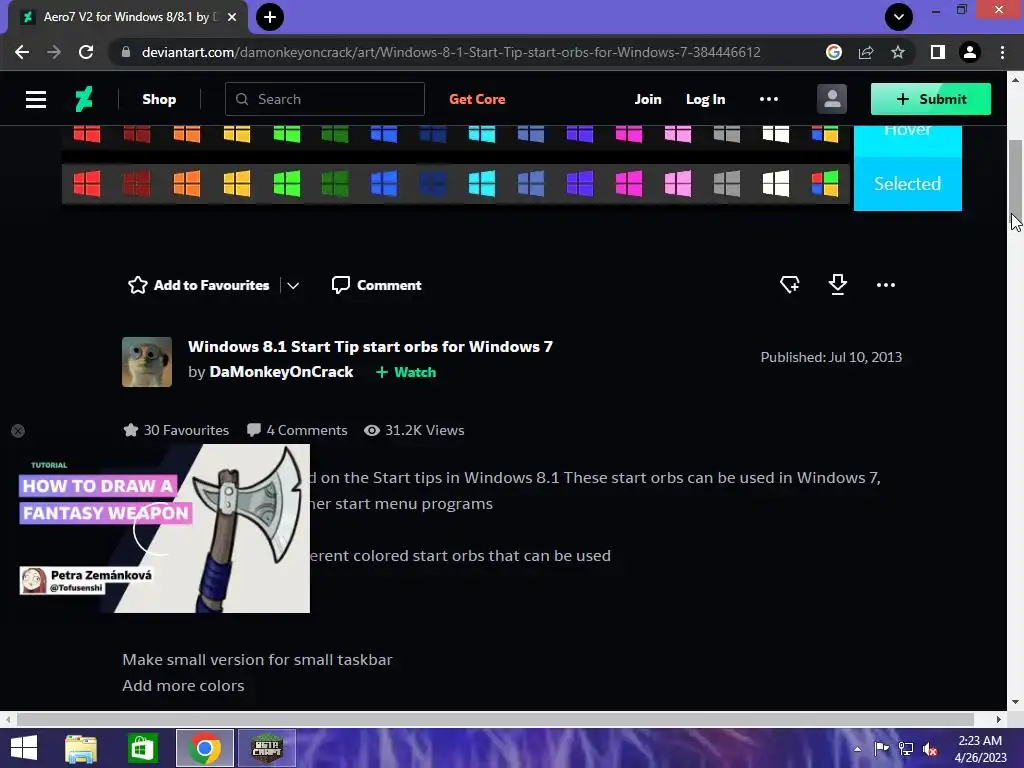The width and height of the screenshot is (1024, 768).
Task: Open a new tab with plus button
Action: click(270, 17)
